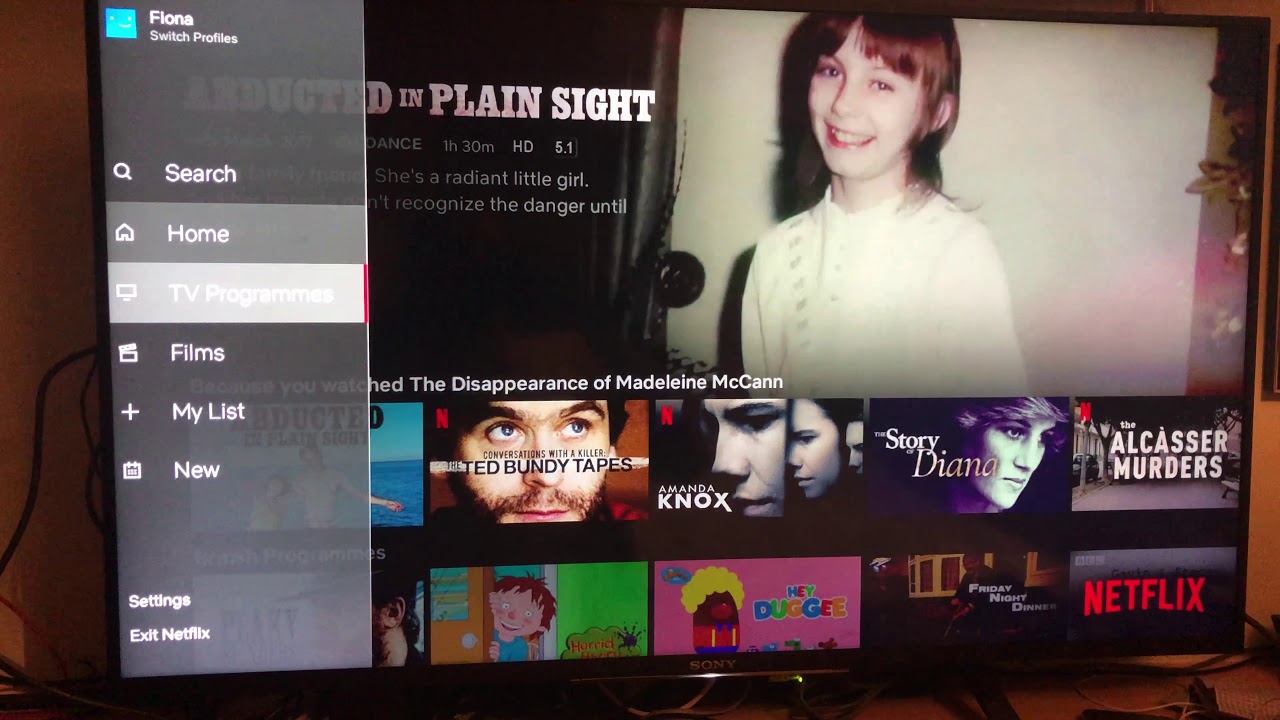1280x720 pixels.
Task: Open the Amanda Knox thumbnail
Action: (x=758, y=456)
